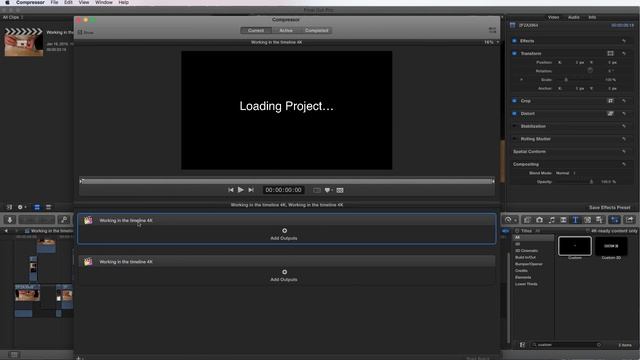The image size is (640, 360).
Task: Toggle the Transform checkbox in inspector
Action: (x=514, y=53)
